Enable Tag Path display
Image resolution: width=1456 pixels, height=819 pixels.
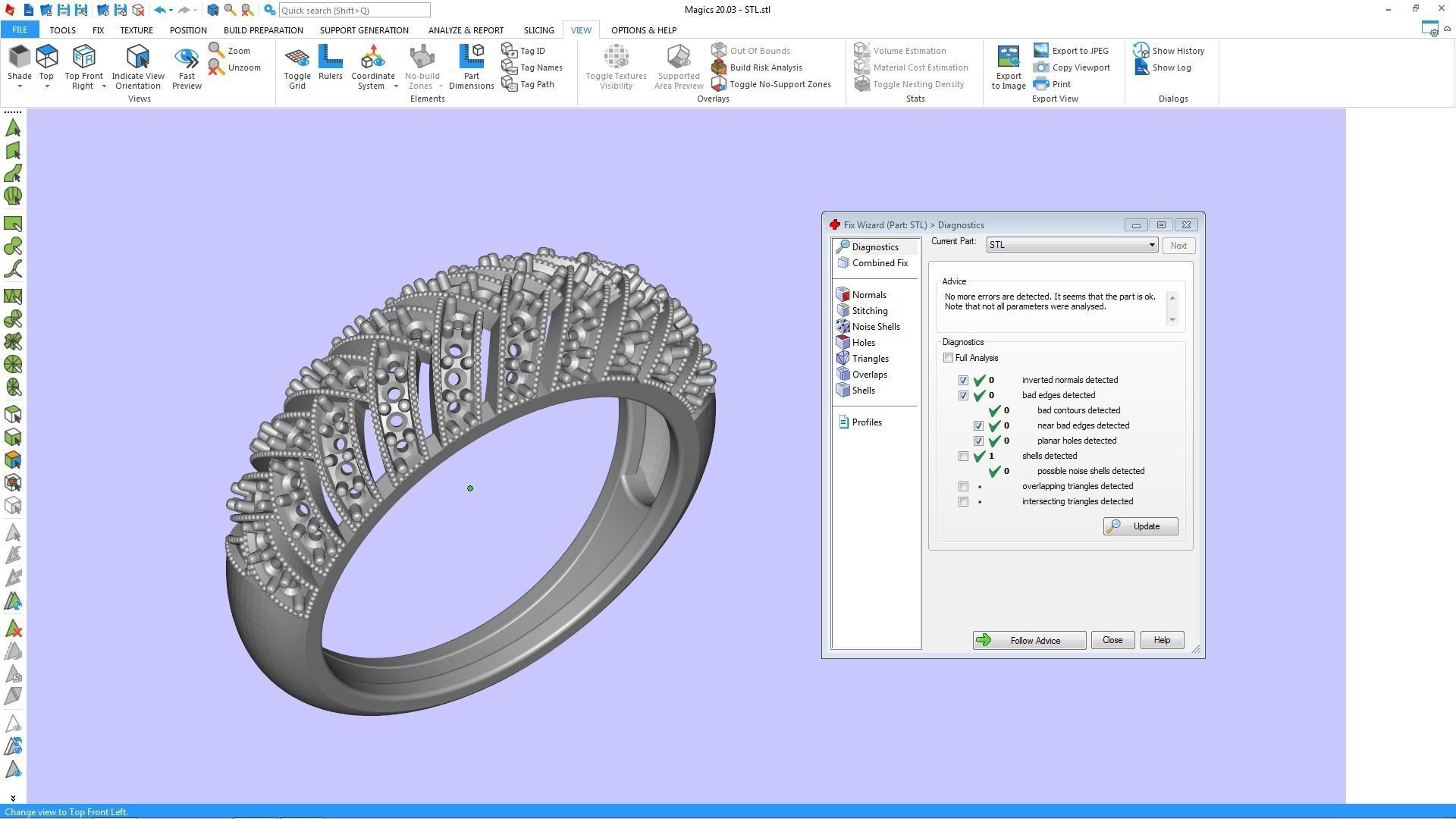coord(528,84)
